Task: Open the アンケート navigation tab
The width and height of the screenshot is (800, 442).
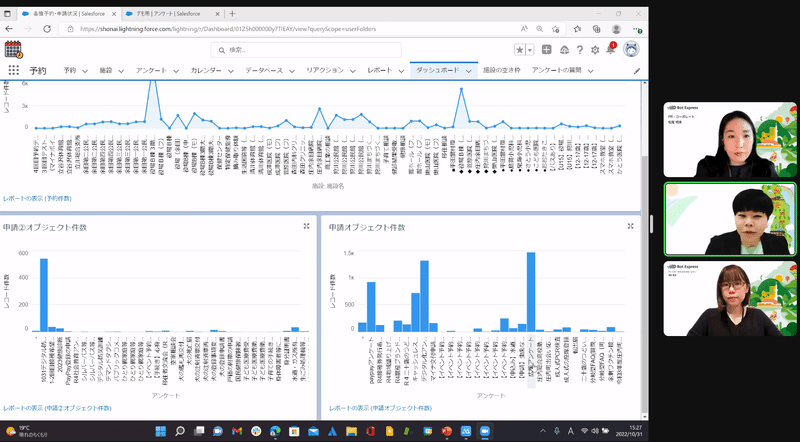Action: pos(151,70)
